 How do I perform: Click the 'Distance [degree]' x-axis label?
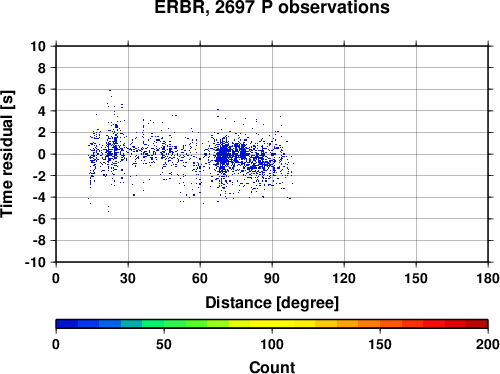[x=272, y=303]
